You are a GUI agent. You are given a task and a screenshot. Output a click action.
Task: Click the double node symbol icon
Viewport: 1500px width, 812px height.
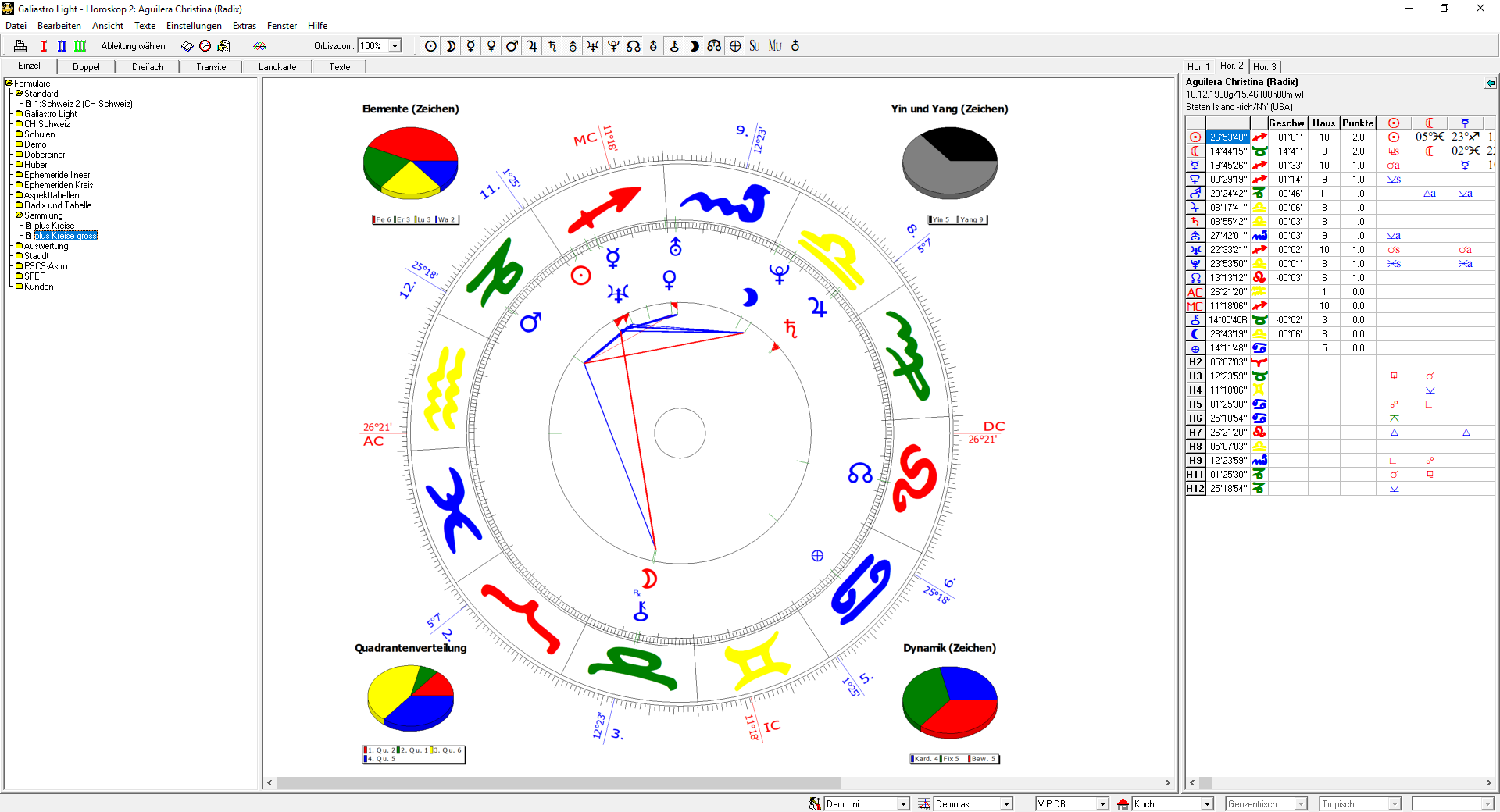[x=715, y=46]
